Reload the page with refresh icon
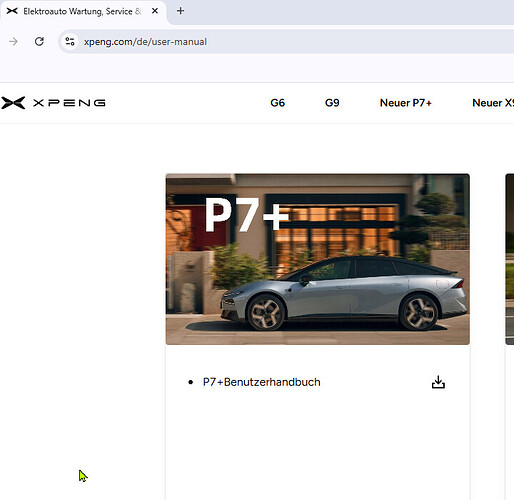This screenshot has height=500, width=514. tap(39, 42)
